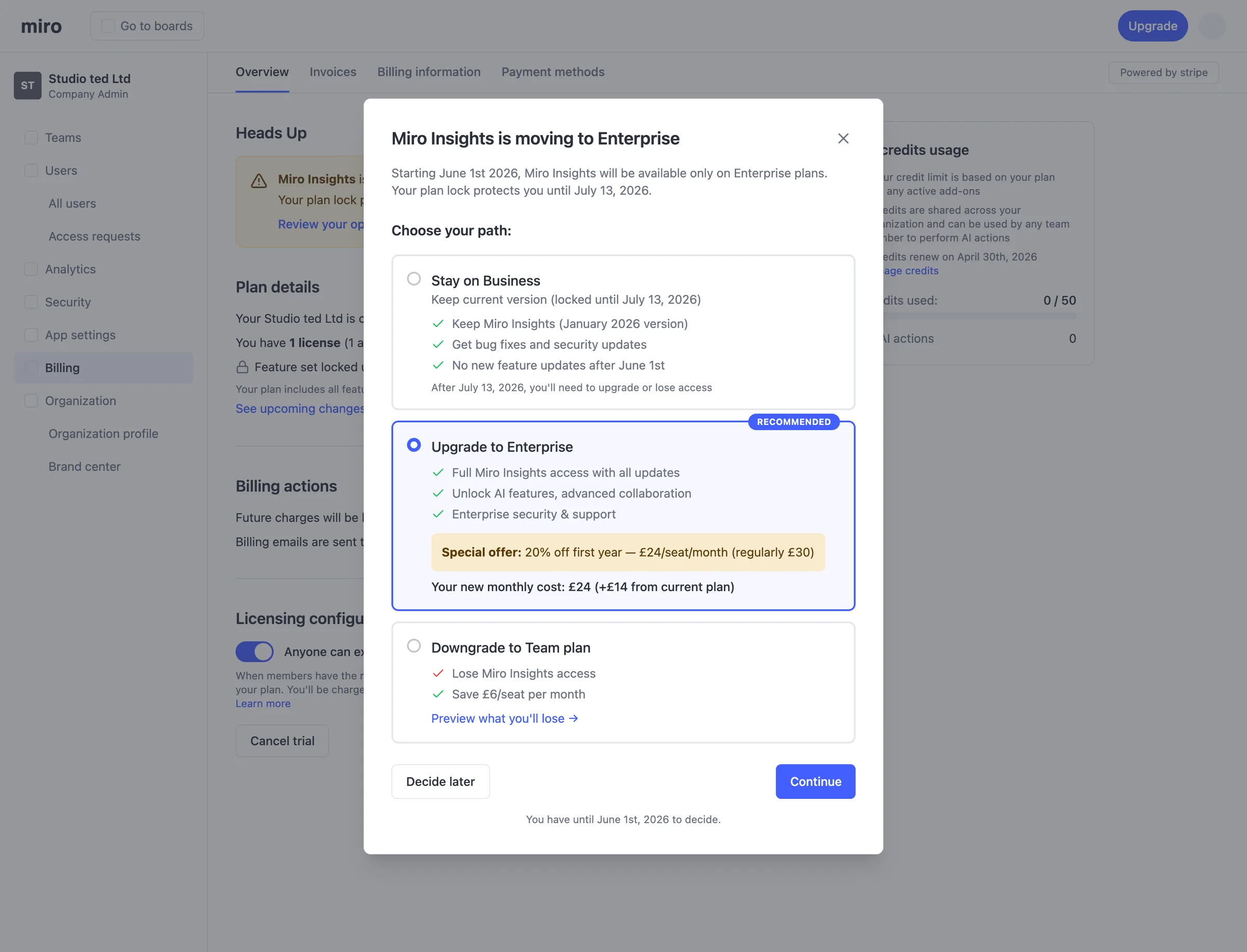The height and width of the screenshot is (952, 1247).
Task: Select Billing in the sidebar
Action: point(104,368)
